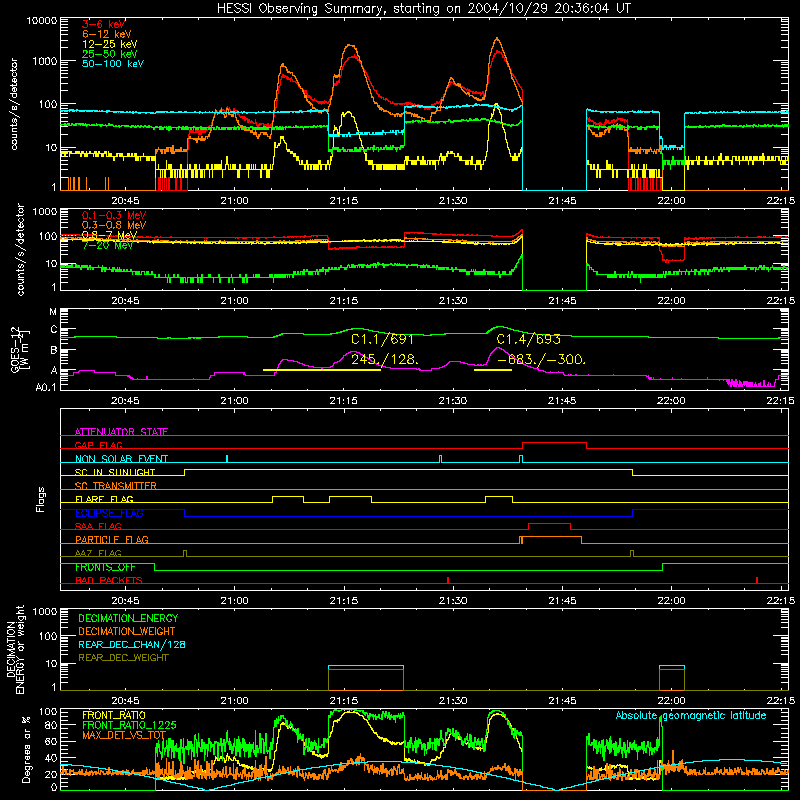Click the GOES-12 [W m-2] axis label

pos(21,349)
